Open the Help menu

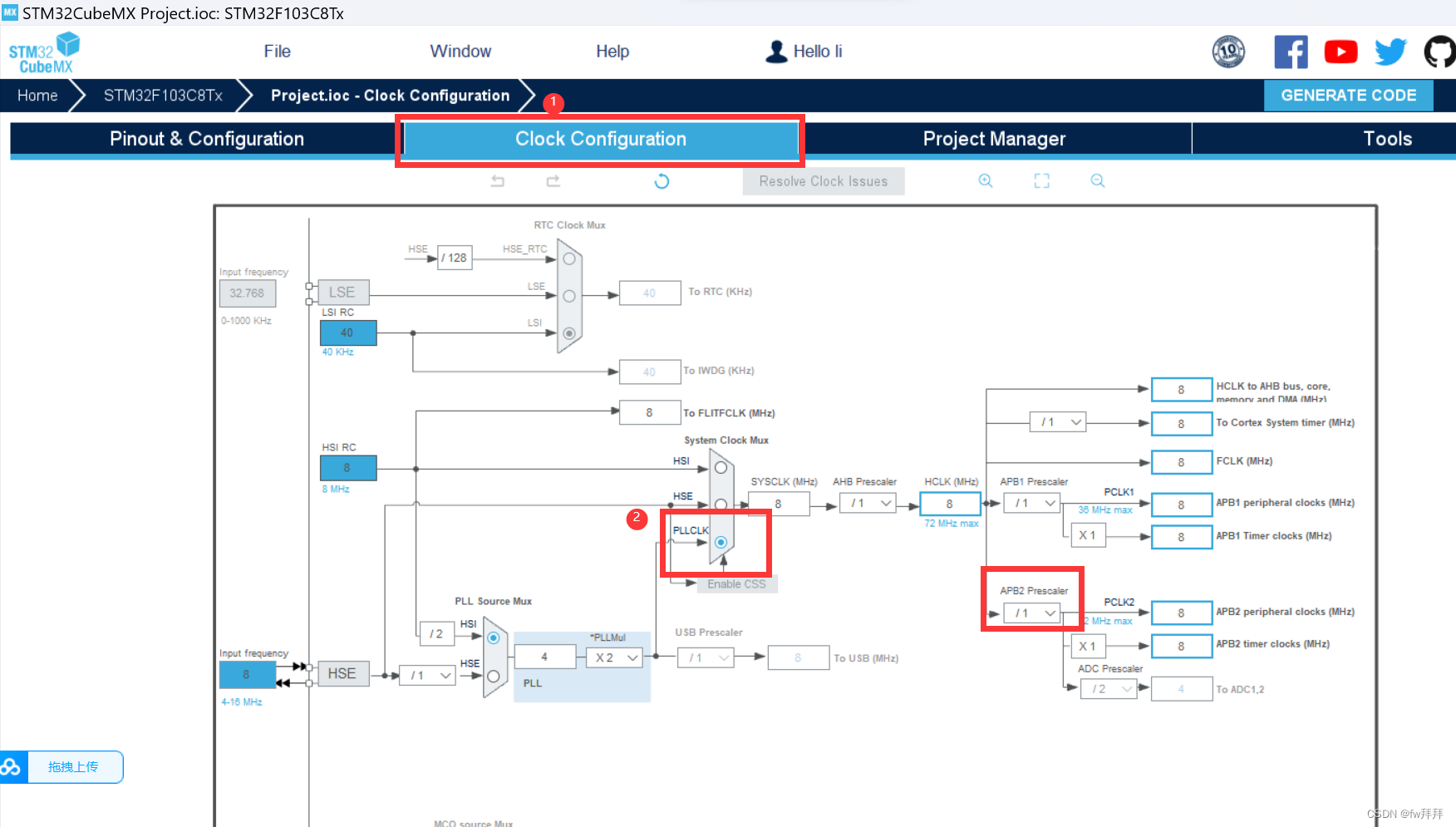coord(612,52)
